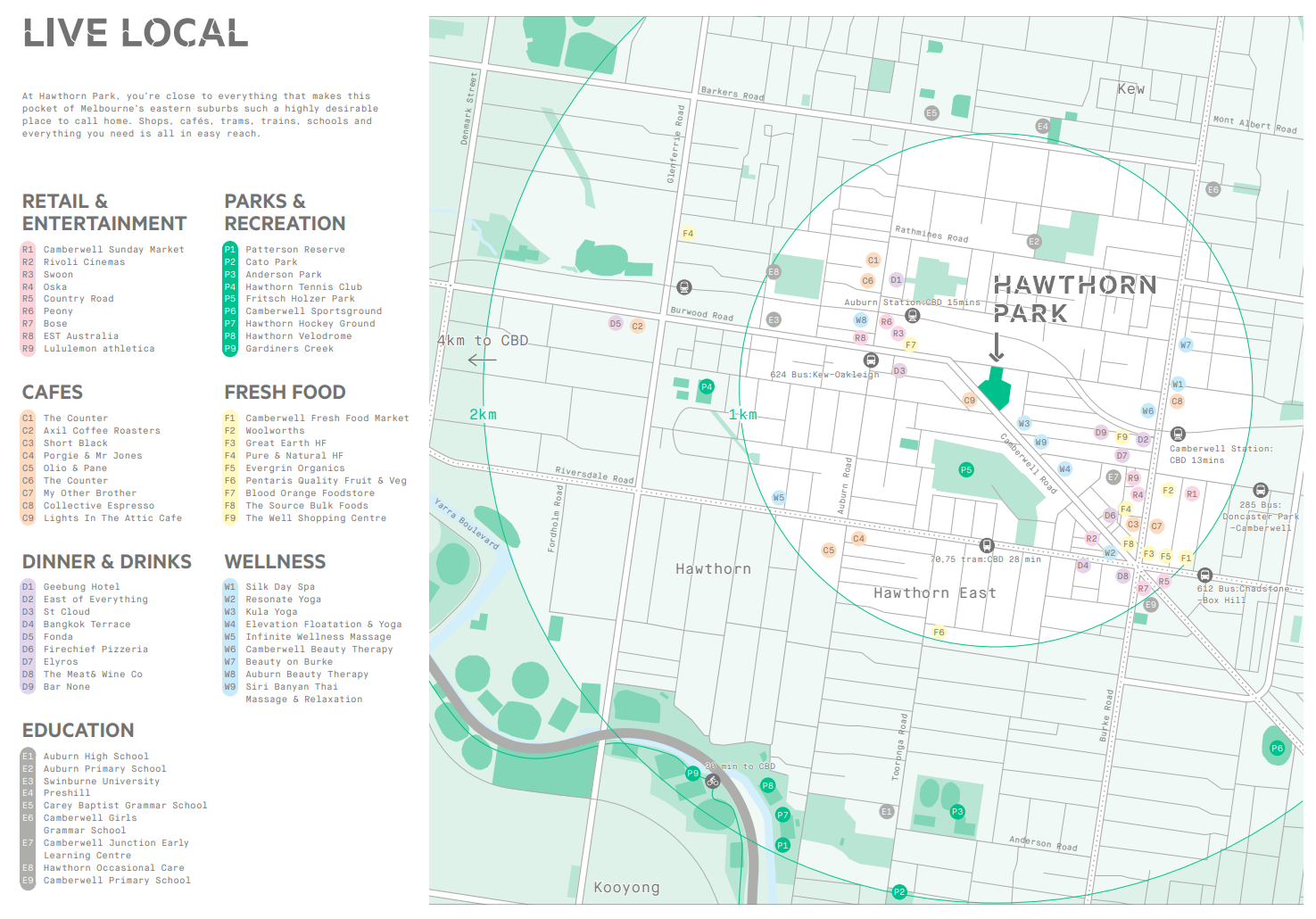
Task: Click the P5 park marker on the map
Action: coord(966,469)
